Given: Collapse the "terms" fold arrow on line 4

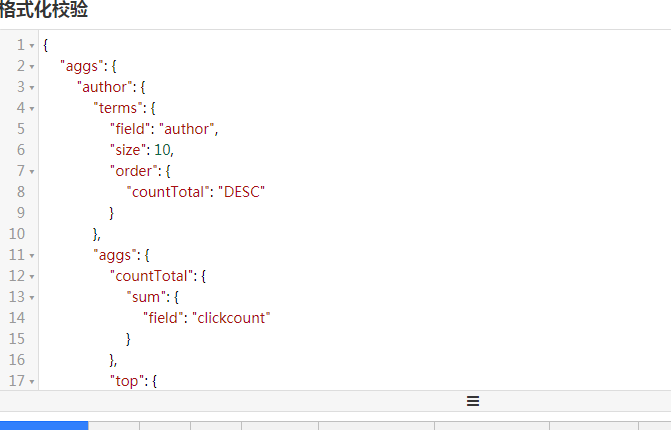Looking at the screenshot, I should (32, 108).
